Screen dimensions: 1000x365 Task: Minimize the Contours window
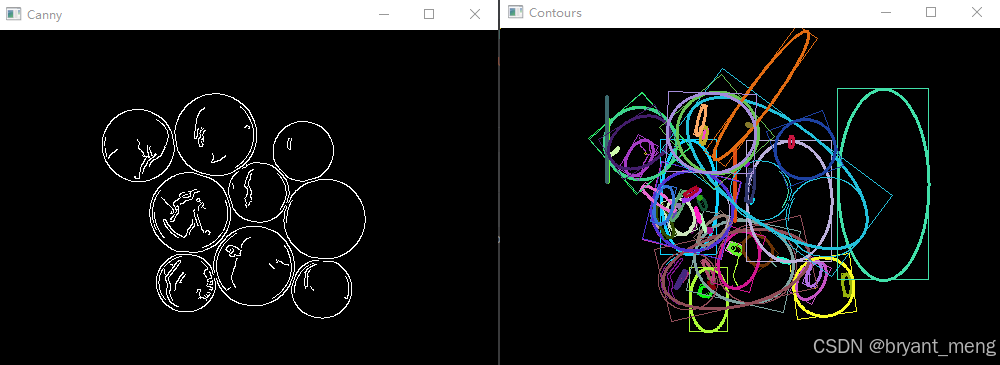885,12
